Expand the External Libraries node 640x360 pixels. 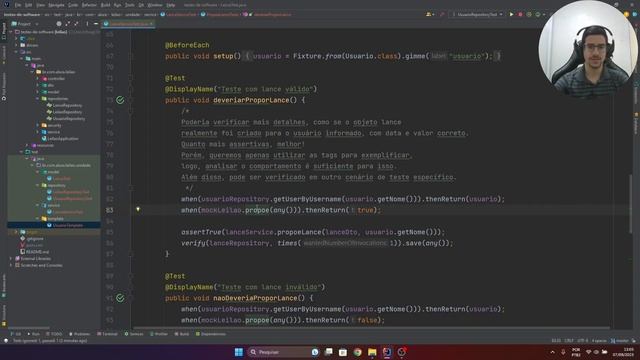11,259
